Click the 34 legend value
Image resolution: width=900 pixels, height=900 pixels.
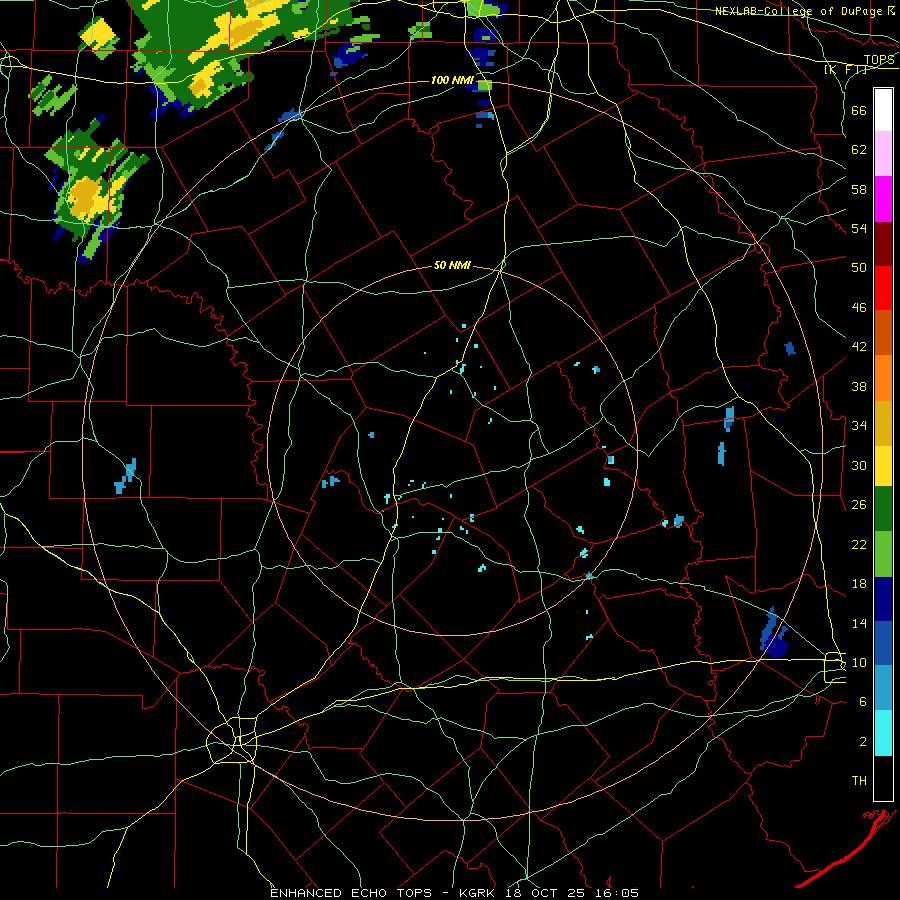click(859, 426)
